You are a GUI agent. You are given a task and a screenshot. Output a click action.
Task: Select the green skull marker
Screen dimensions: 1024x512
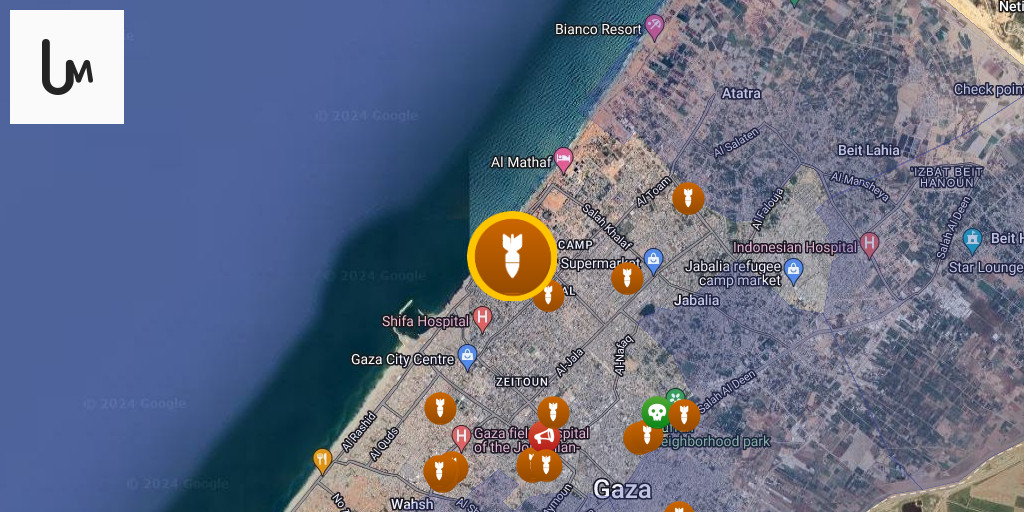tap(656, 413)
